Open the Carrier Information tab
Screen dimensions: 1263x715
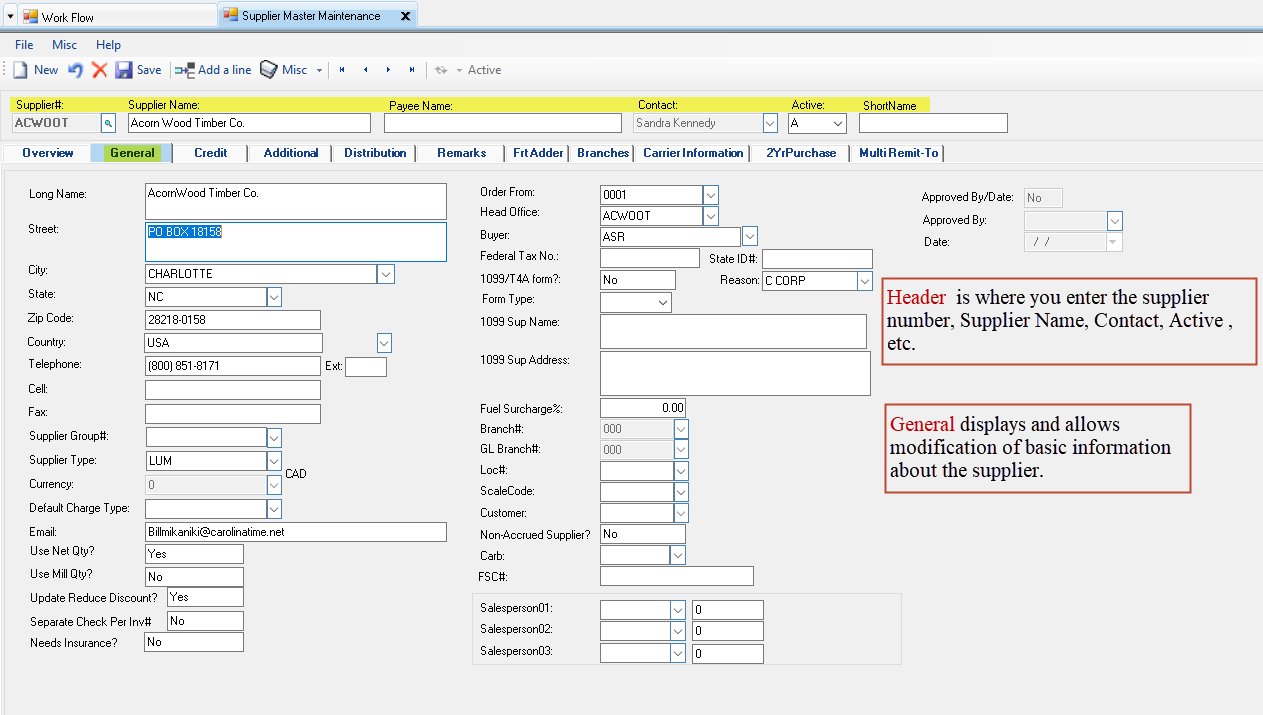(693, 153)
